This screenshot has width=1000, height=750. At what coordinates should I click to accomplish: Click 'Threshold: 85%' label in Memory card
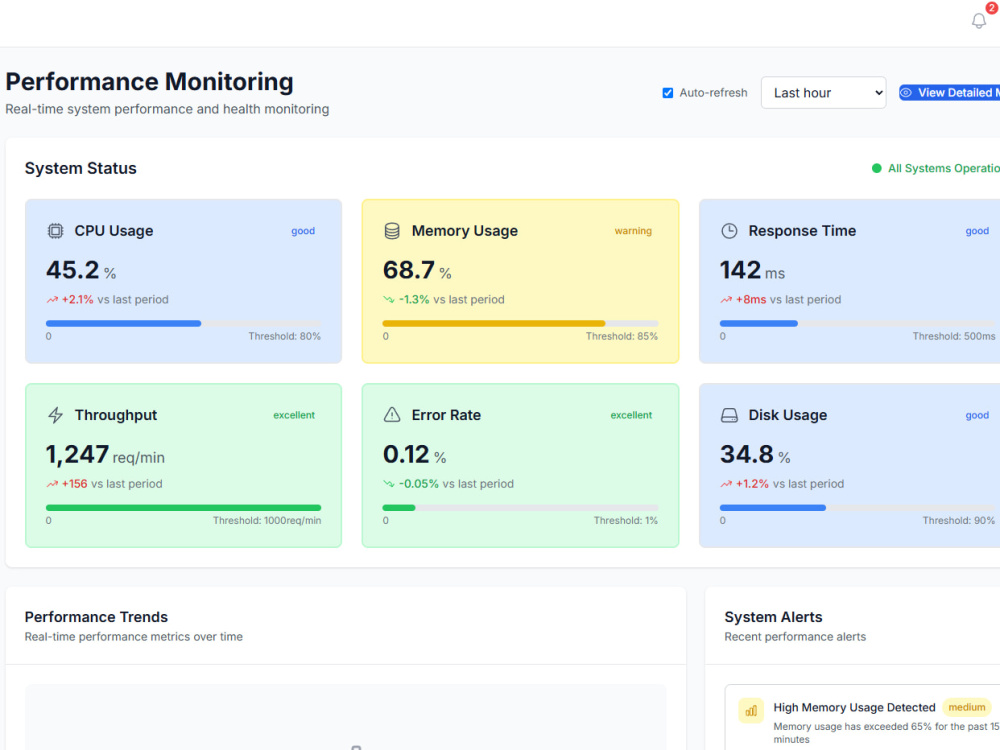click(621, 336)
